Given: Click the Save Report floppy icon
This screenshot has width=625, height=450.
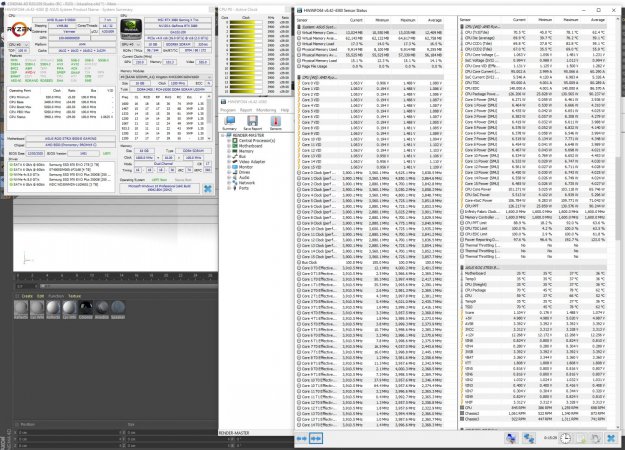Looking at the screenshot, I should tap(252, 123).
